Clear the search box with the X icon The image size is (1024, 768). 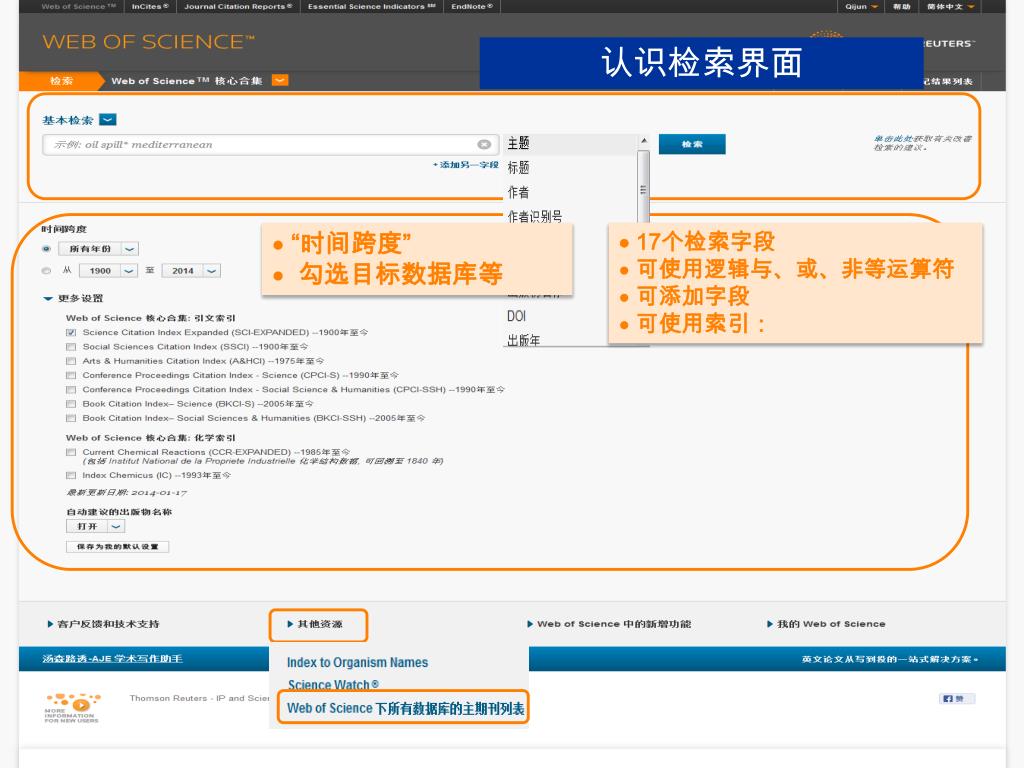click(x=484, y=144)
